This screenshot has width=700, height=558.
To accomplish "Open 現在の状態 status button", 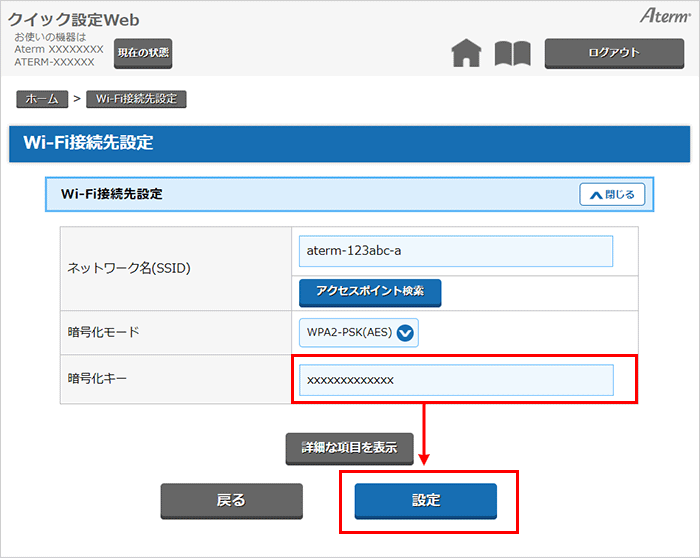I will click(x=143, y=53).
